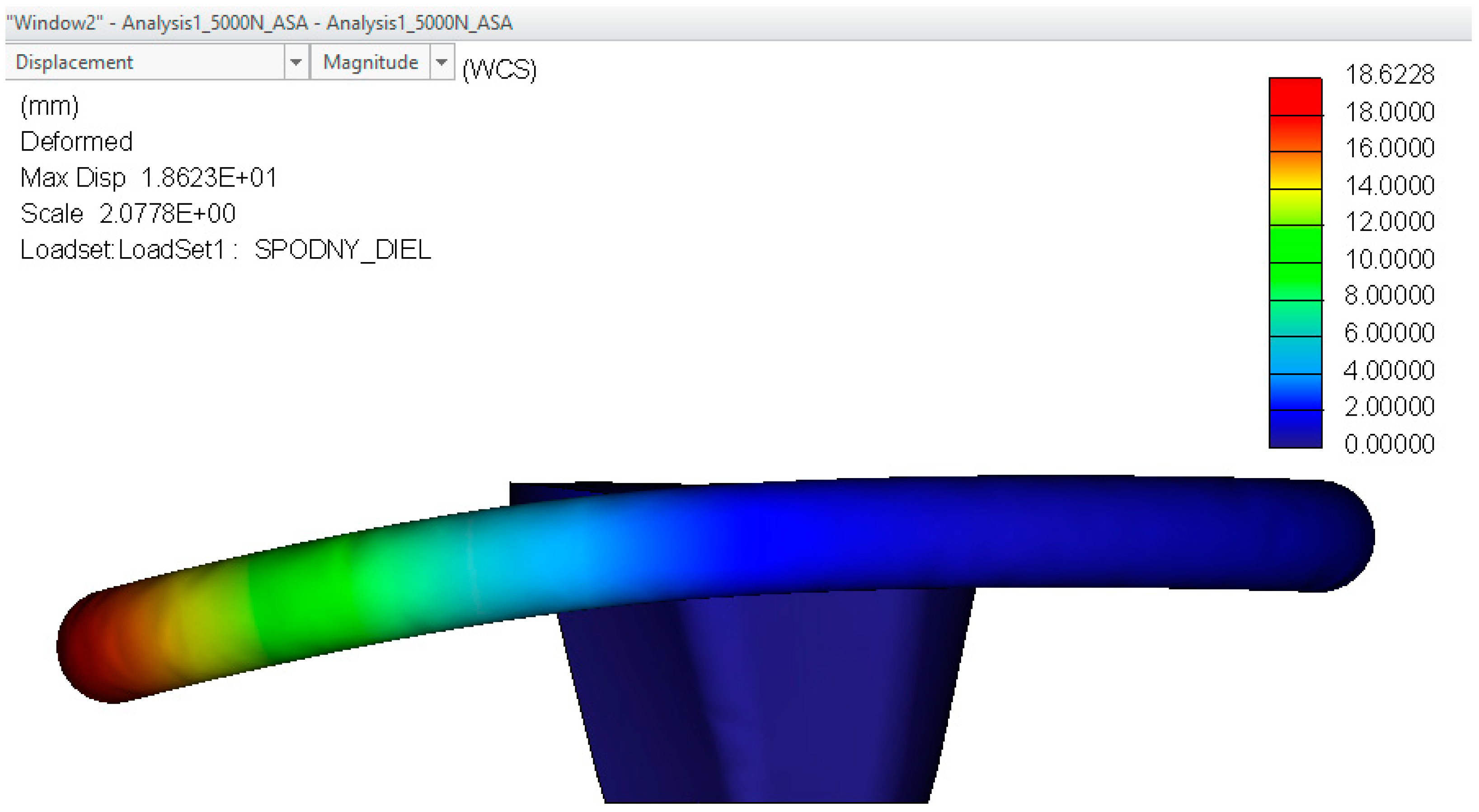
Task: Click the red band of the legend
Action: (x=1295, y=97)
